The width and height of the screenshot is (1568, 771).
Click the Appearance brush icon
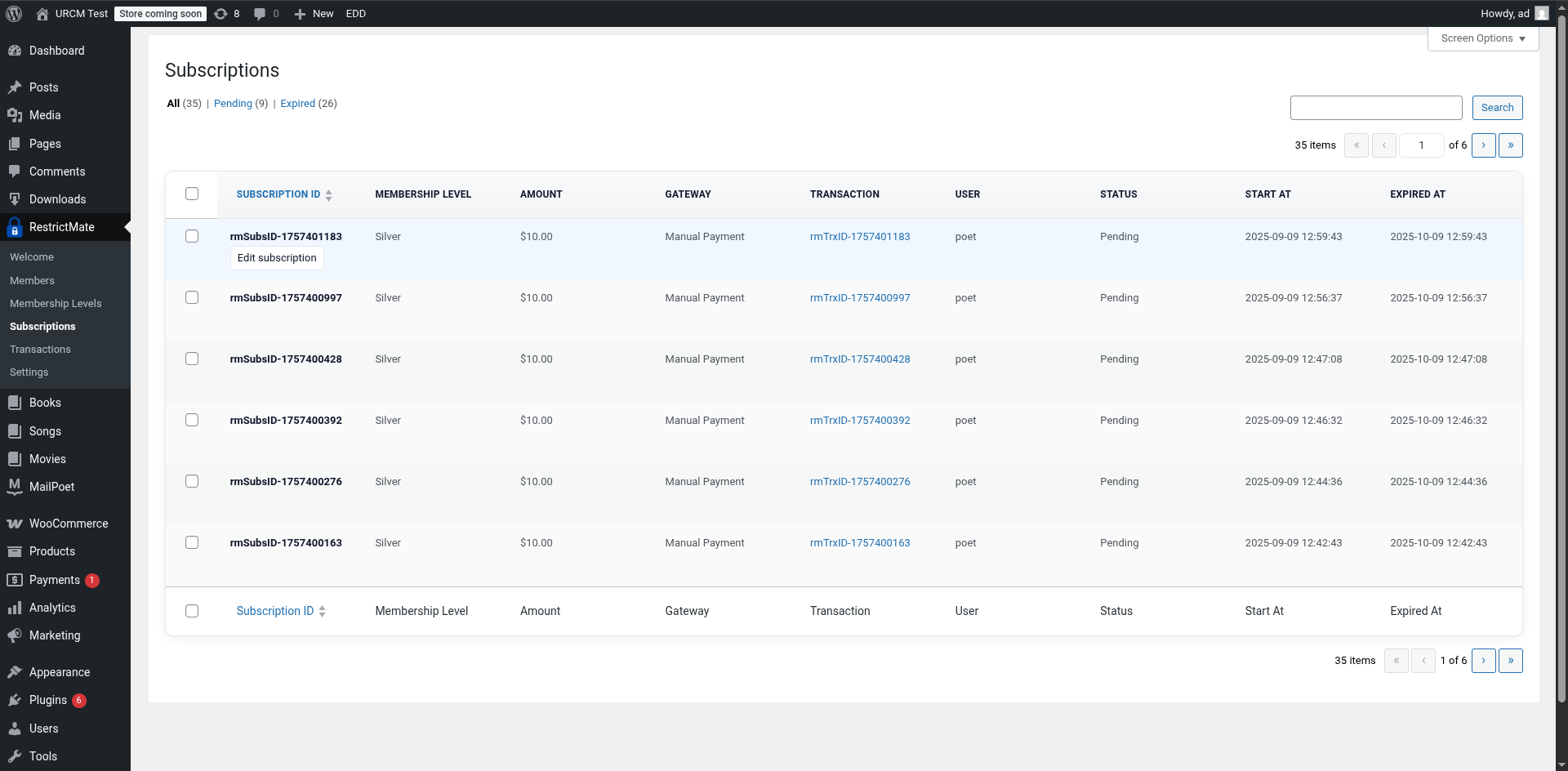tap(15, 672)
